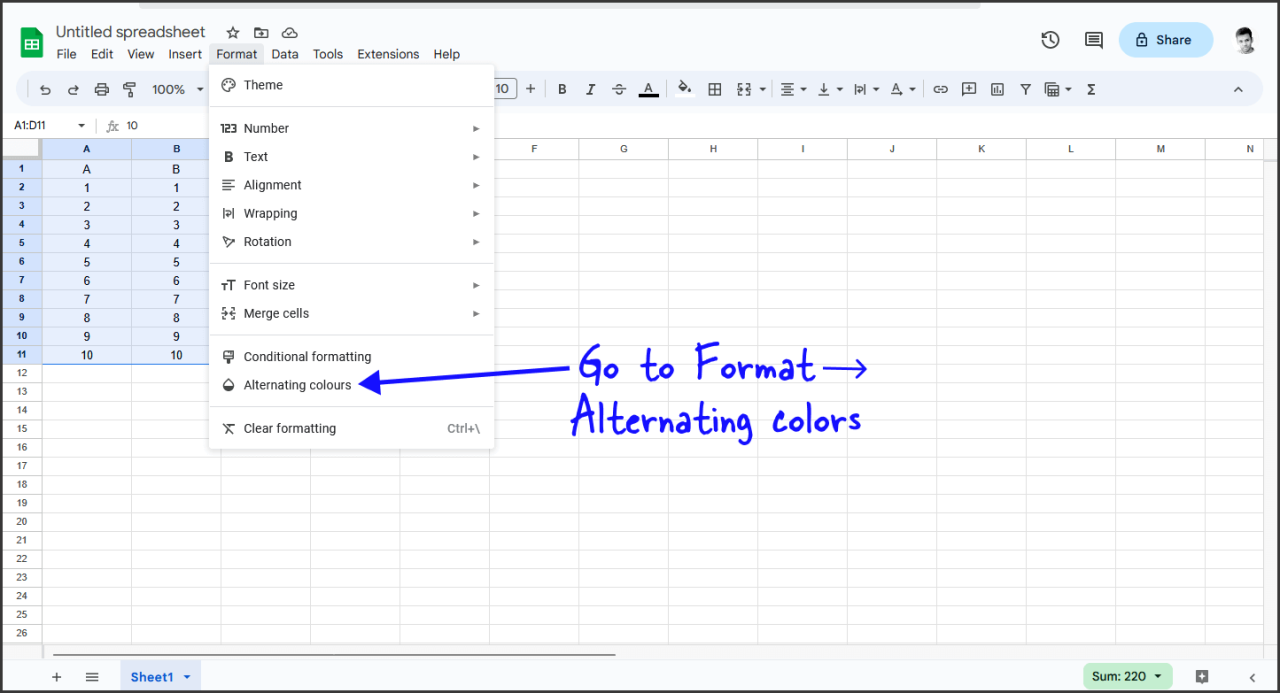Toggle bold formatting
The height and width of the screenshot is (693, 1280).
pyautogui.click(x=562, y=90)
